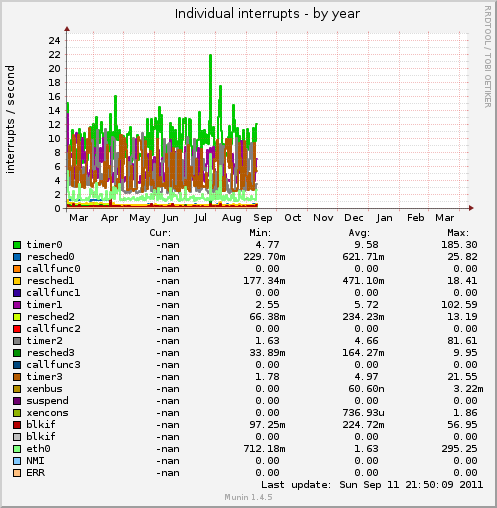Click the callfunc2 legend label

click(x=53, y=329)
